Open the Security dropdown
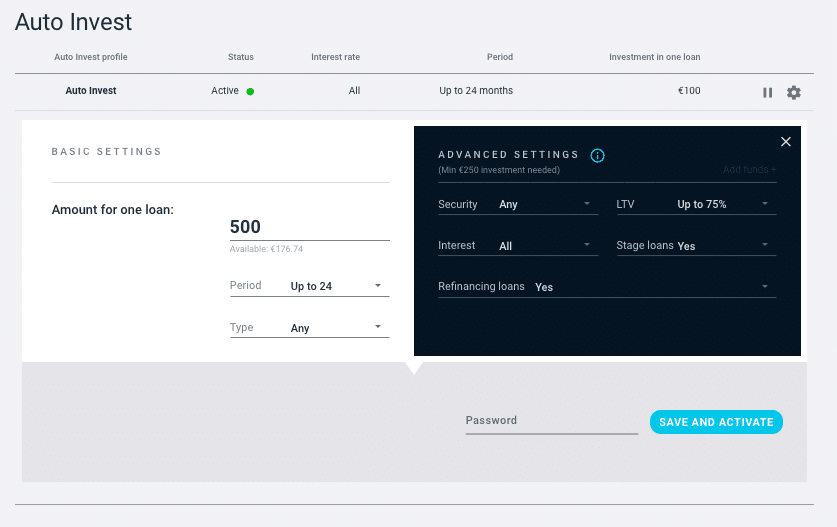 518,204
